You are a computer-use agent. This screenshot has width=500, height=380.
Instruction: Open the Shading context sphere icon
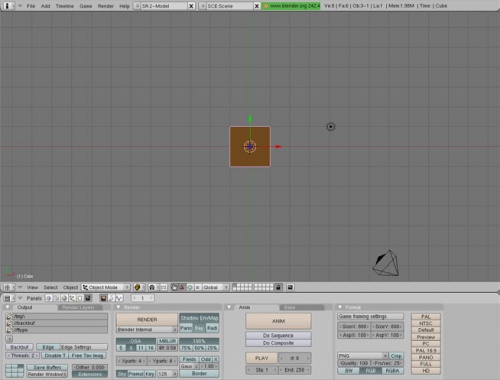pyautogui.click(x=64, y=298)
